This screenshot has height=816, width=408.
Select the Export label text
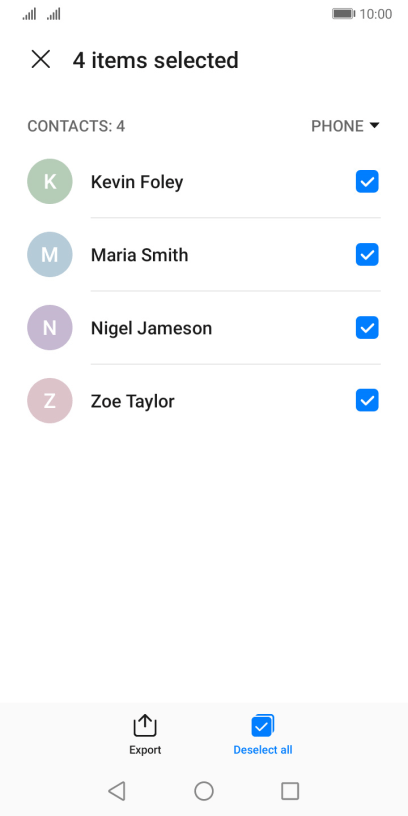pyautogui.click(x=145, y=750)
